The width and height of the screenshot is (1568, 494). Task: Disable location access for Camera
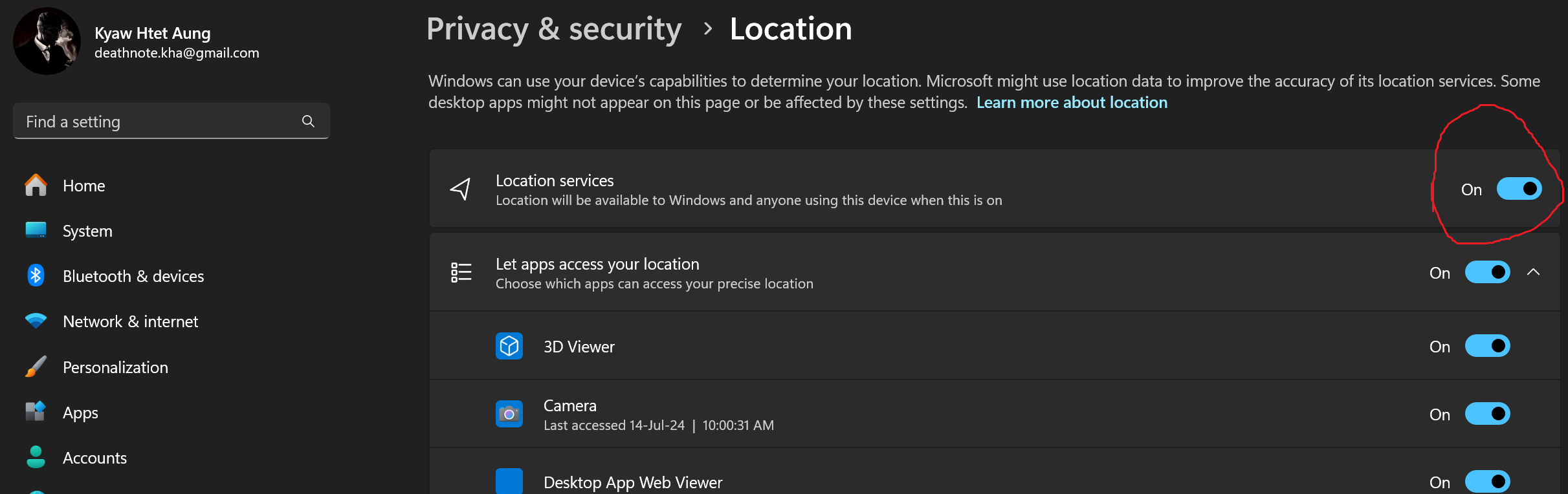tap(1487, 414)
